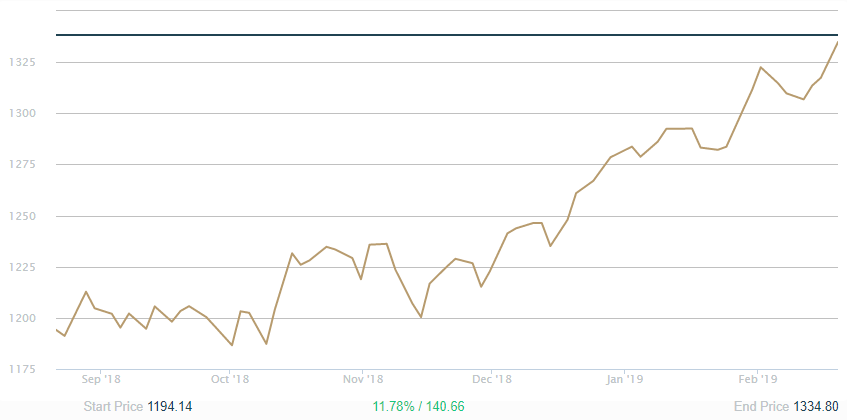The image size is (847, 420).
Task: Click the Jan '19 x-axis label
Action: pos(625,380)
